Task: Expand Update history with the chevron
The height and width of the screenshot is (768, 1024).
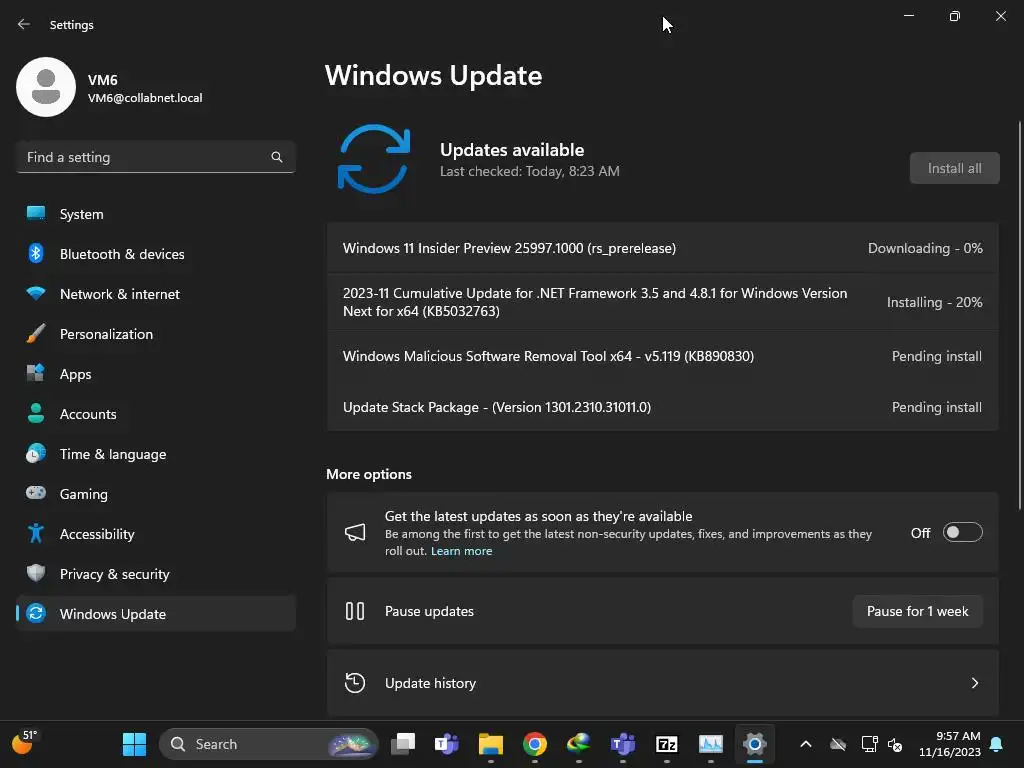Action: point(974,683)
